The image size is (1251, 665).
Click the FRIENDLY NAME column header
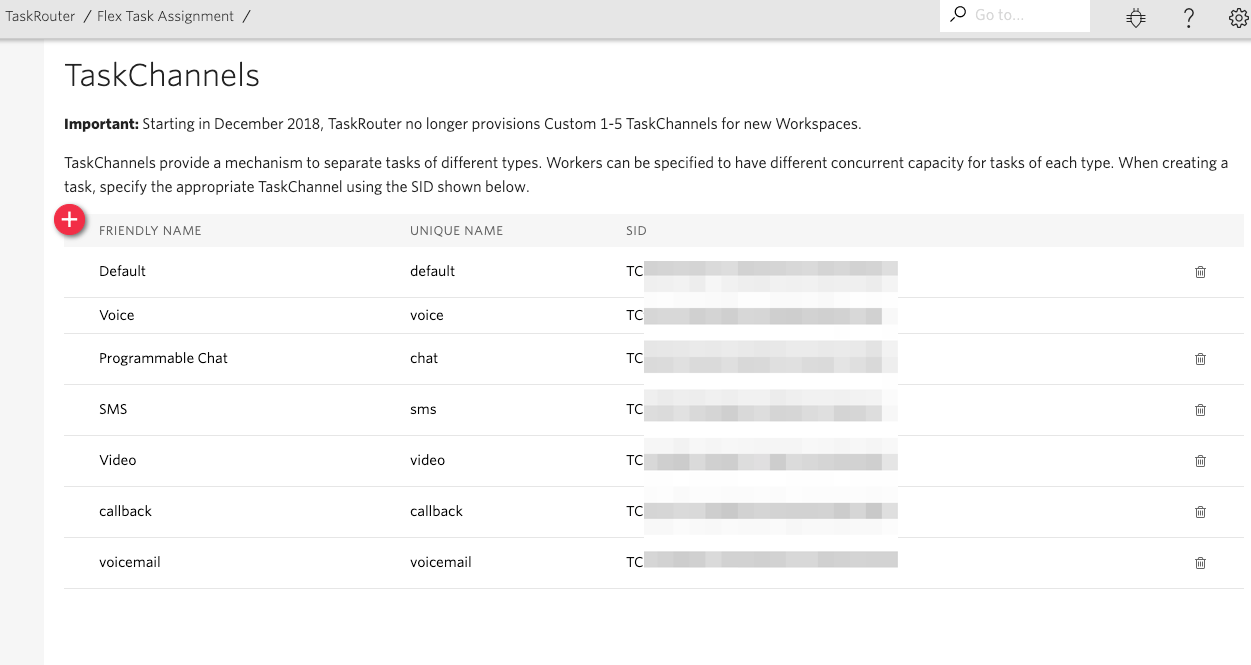pyautogui.click(x=149, y=230)
